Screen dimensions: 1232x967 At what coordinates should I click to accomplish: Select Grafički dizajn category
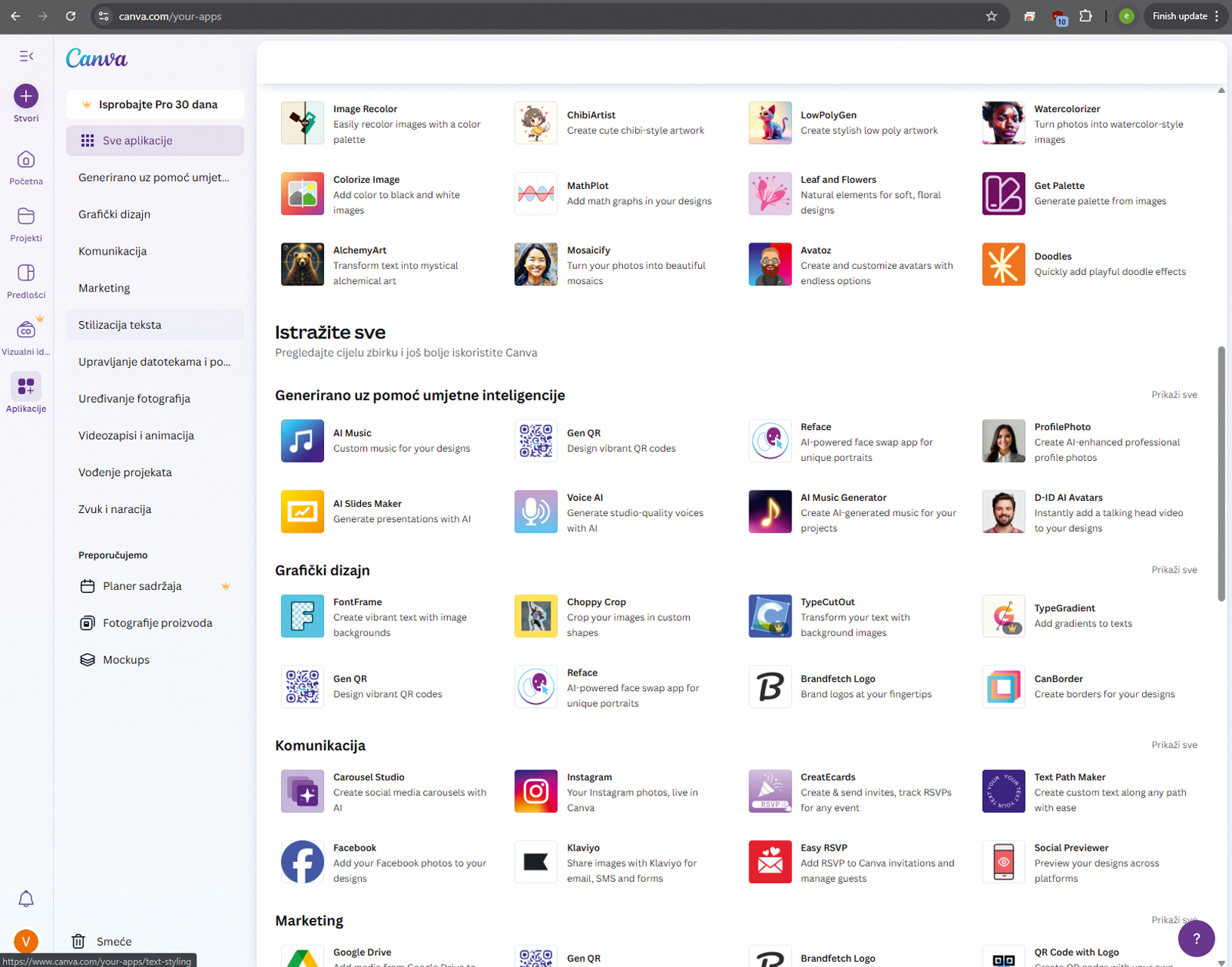[x=114, y=215]
